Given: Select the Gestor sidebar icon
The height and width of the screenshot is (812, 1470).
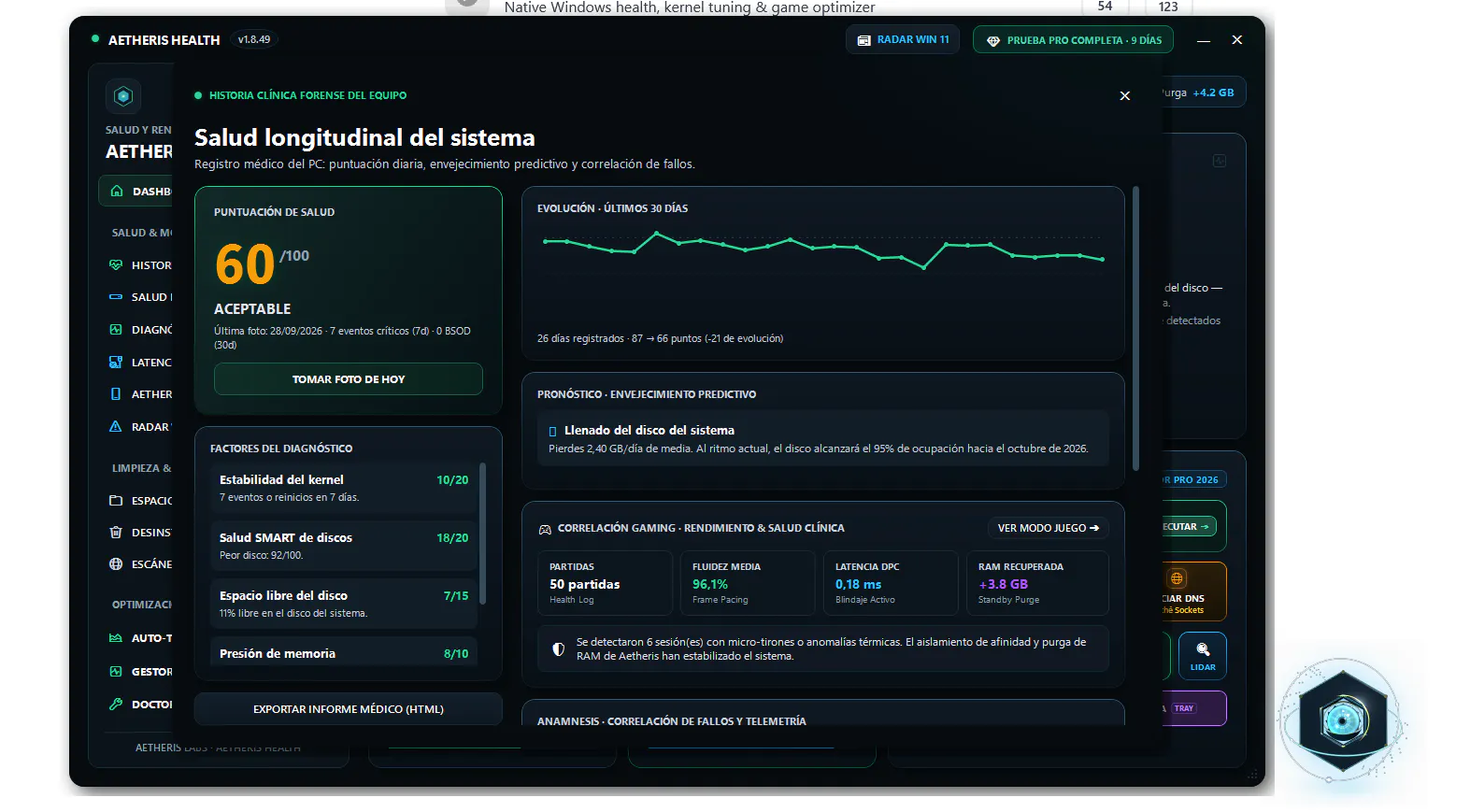Looking at the screenshot, I should [x=116, y=672].
